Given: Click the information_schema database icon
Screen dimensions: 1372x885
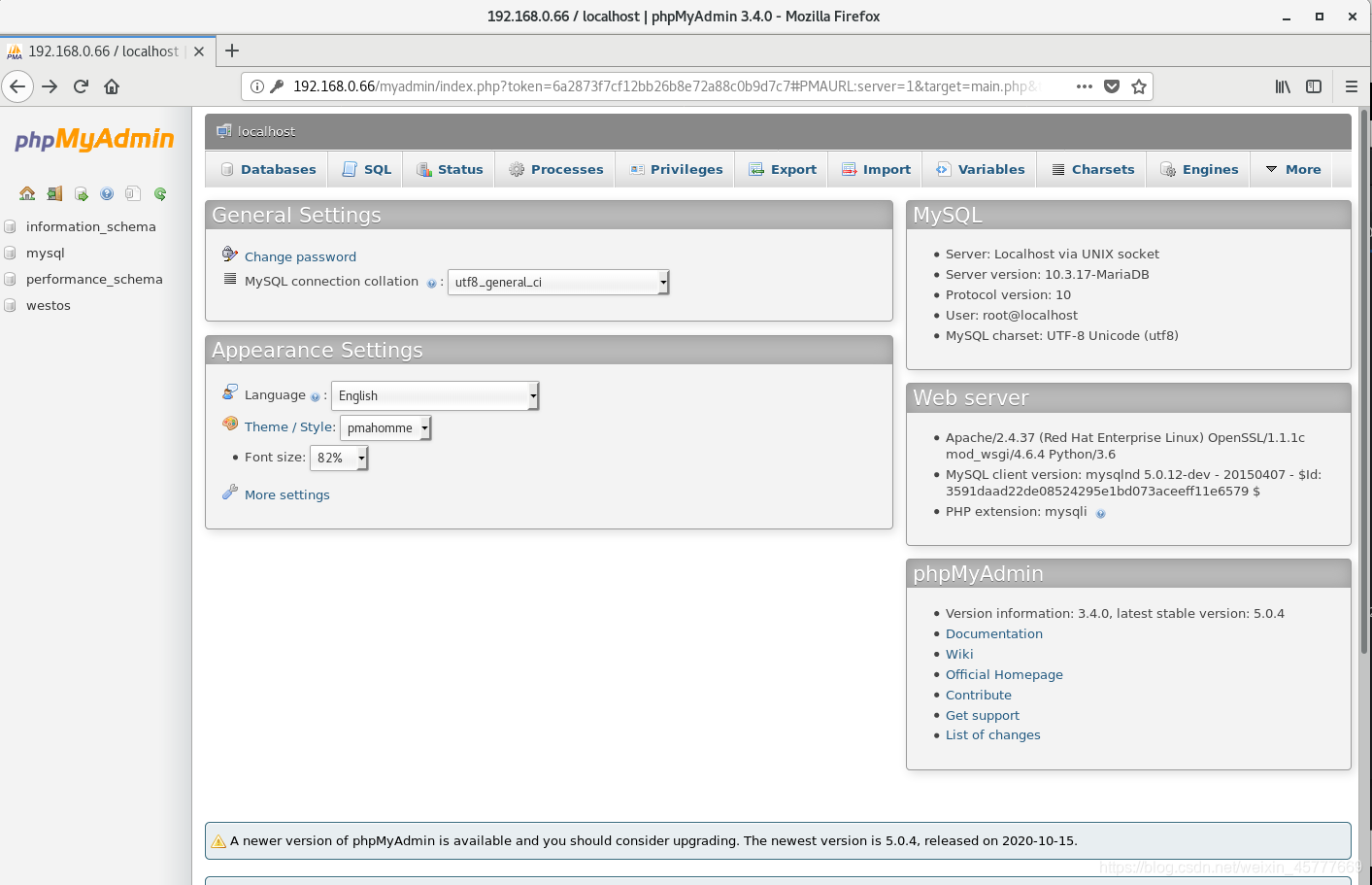Looking at the screenshot, I should pyautogui.click(x=10, y=226).
